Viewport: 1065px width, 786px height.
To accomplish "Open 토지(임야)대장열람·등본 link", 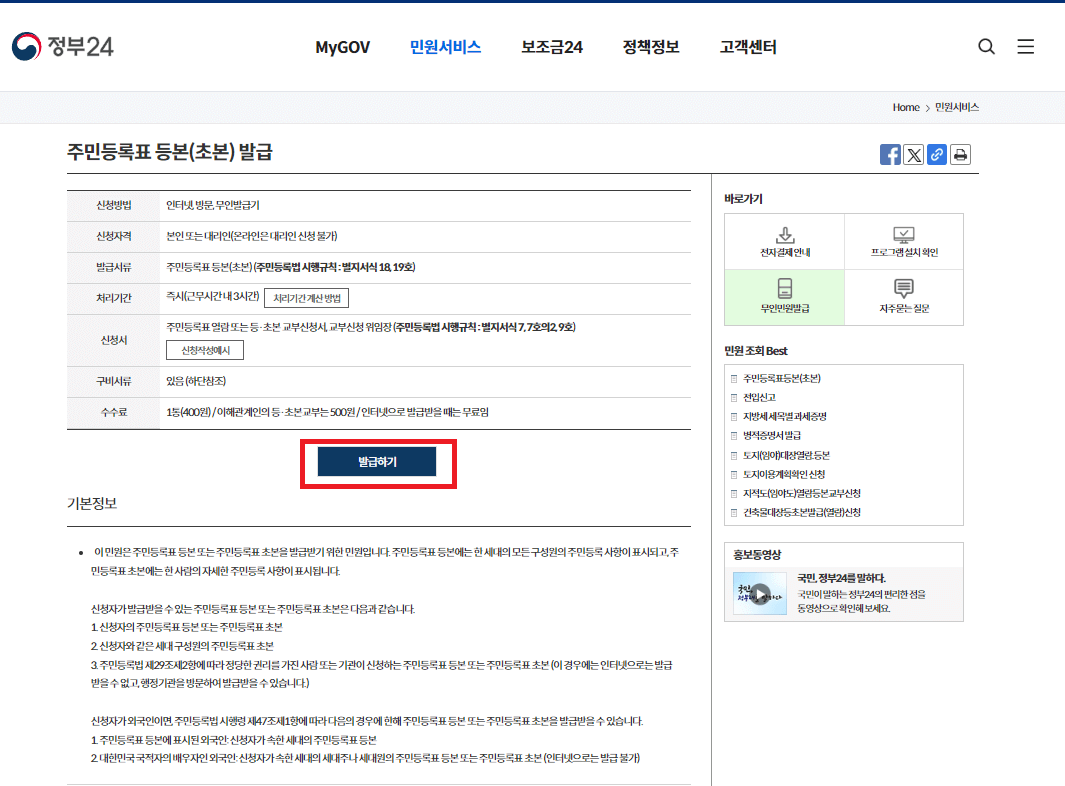I will [787, 455].
